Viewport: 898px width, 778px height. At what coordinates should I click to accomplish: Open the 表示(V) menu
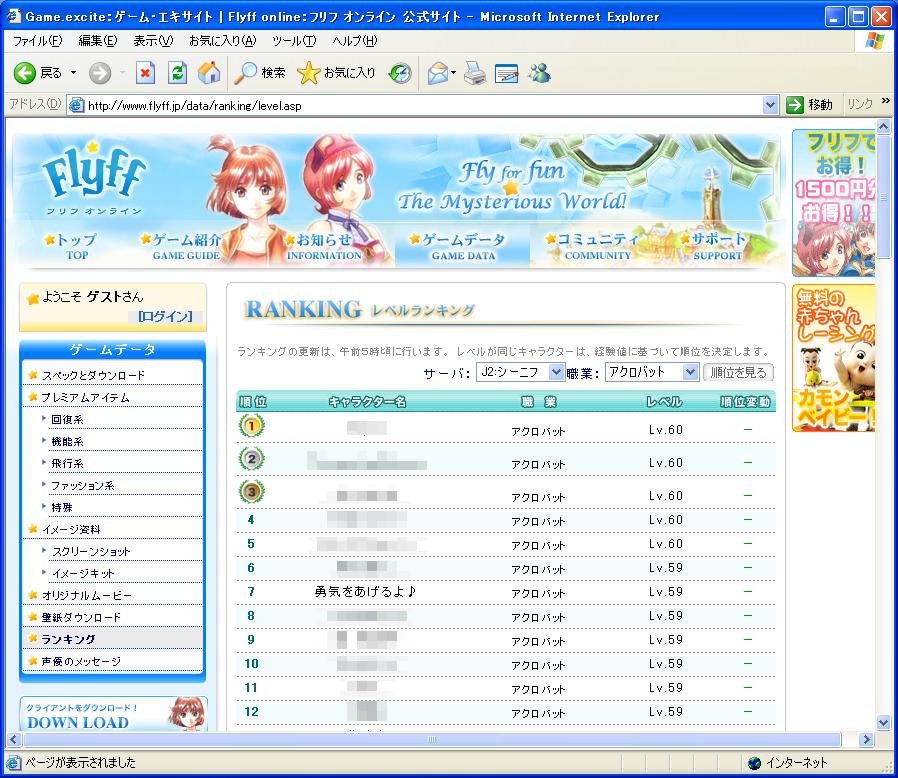point(153,41)
